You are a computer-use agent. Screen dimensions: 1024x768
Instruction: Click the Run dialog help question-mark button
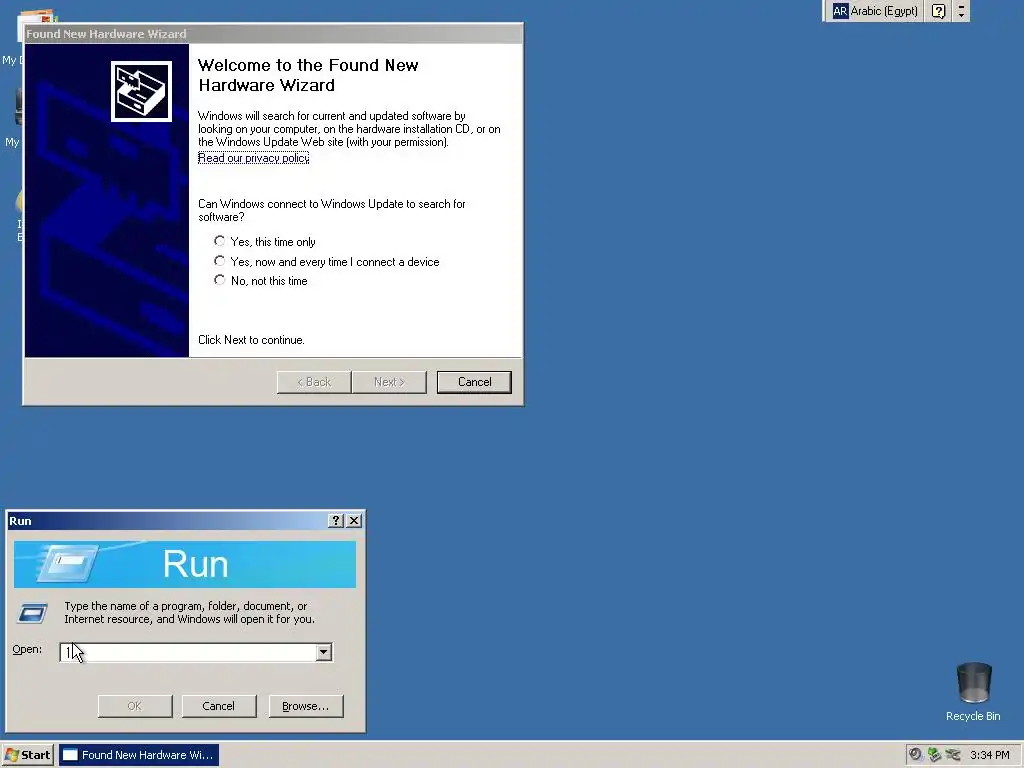[x=336, y=520]
